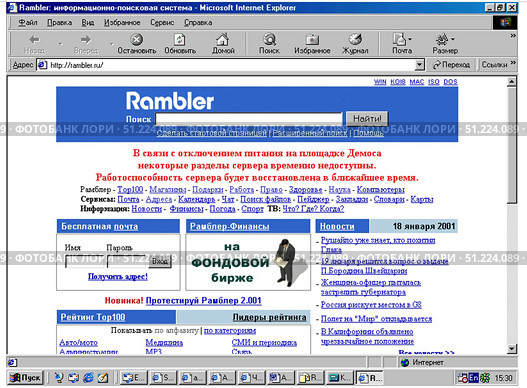This screenshot has height=388, width=527.
Task: Click Internet Explorer quick launch icon
Action: click(88, 378)
